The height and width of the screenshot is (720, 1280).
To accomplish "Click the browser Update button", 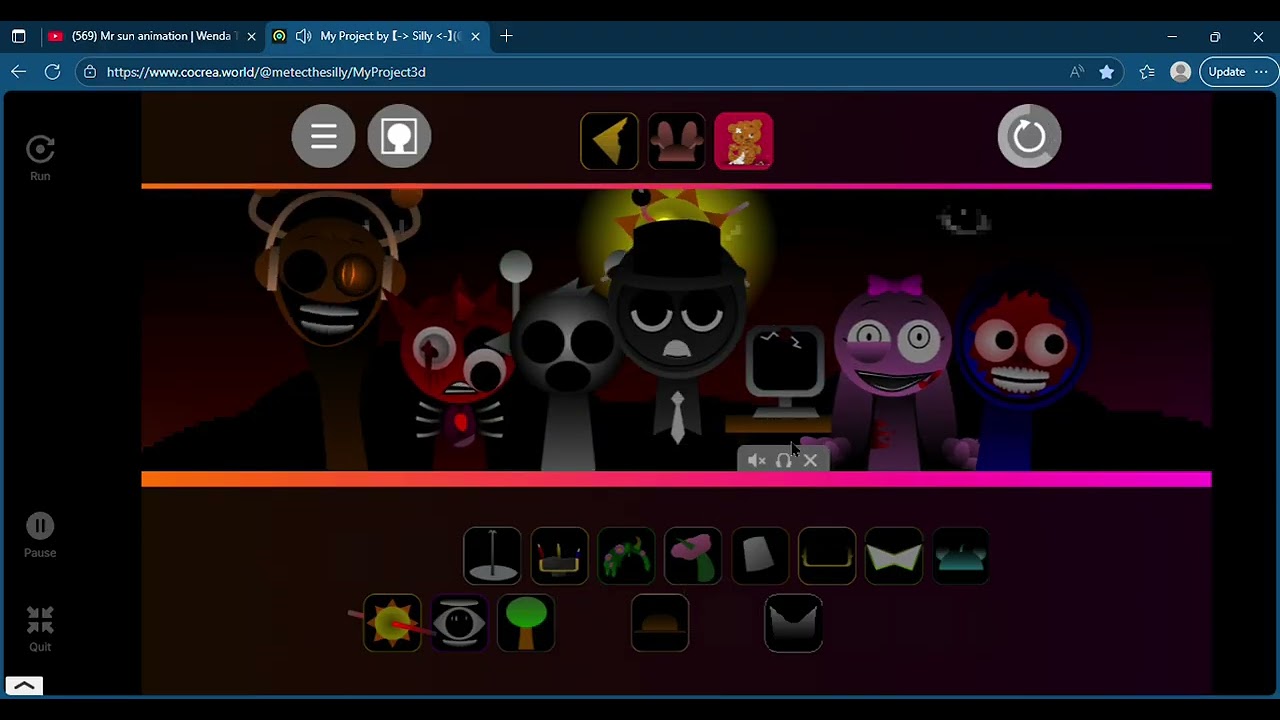I will [1239, 72].
